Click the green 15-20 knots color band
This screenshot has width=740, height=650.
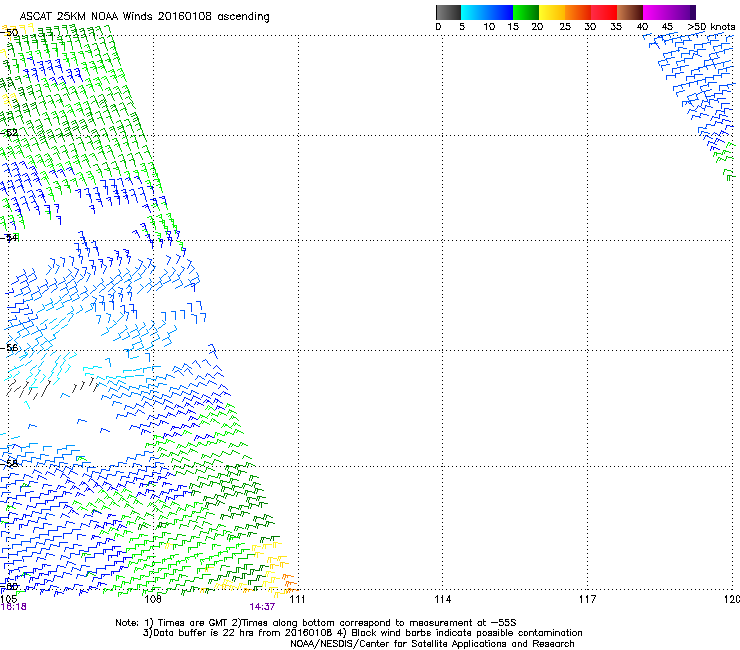526,12
